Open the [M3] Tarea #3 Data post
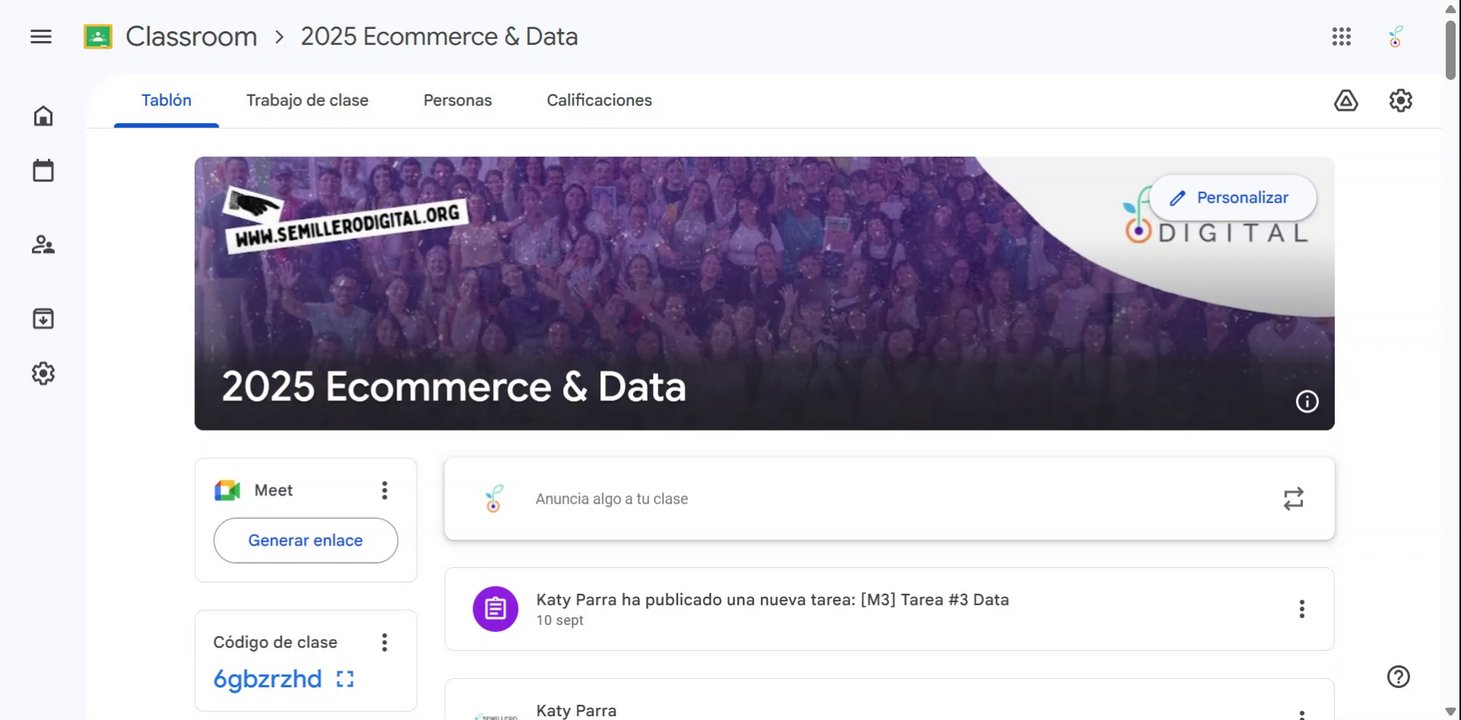Viewport: 1461px width, 720px height. [889, 609]
